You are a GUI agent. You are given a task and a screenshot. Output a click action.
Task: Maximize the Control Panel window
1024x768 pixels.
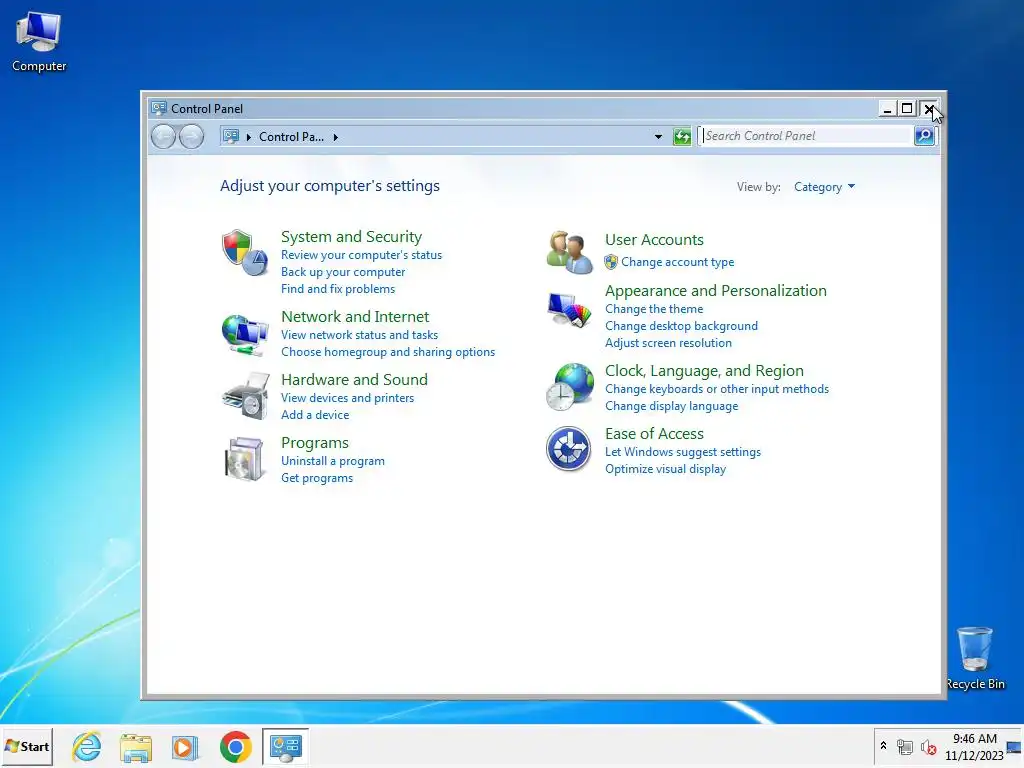[907, 108]
